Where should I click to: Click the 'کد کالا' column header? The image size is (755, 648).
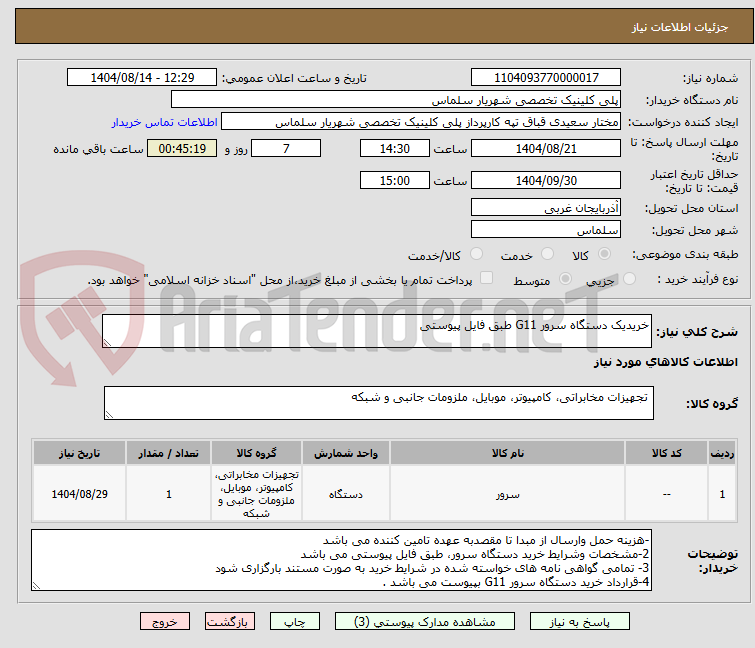(666, 453)
